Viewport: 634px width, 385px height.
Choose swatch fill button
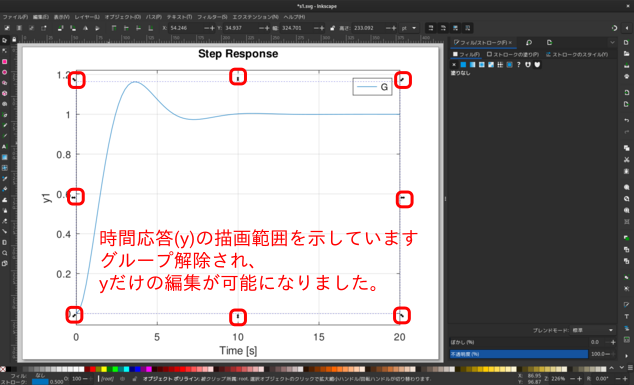pyautogui.click(x=509, y=65)
